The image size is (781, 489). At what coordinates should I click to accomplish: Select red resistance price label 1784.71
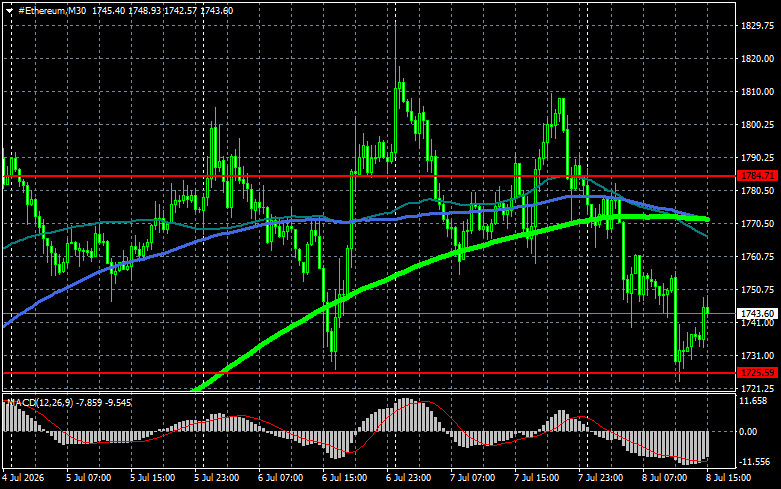(x=757, y=176)
